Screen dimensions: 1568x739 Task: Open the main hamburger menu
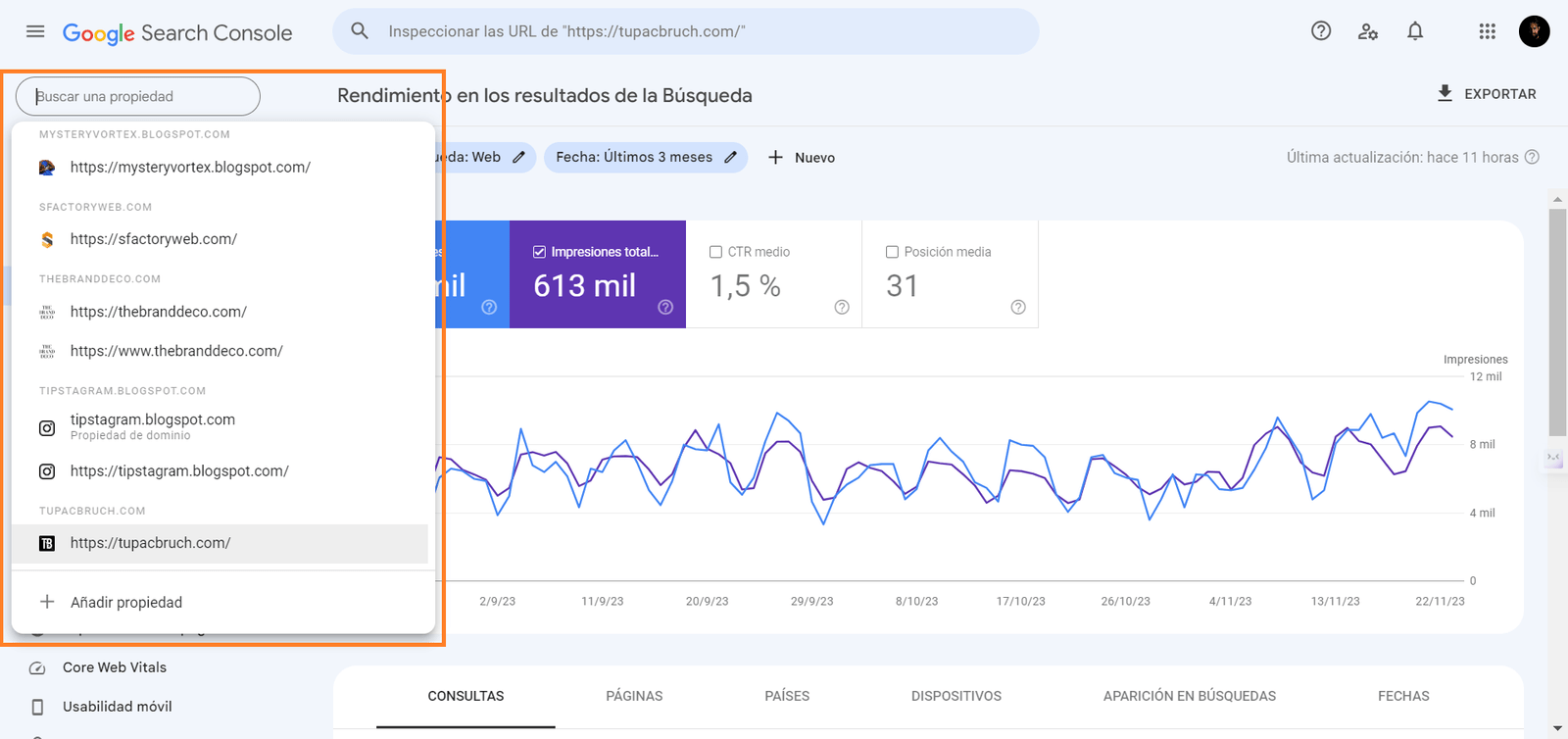pyautogui.click(x=35, y=31)
